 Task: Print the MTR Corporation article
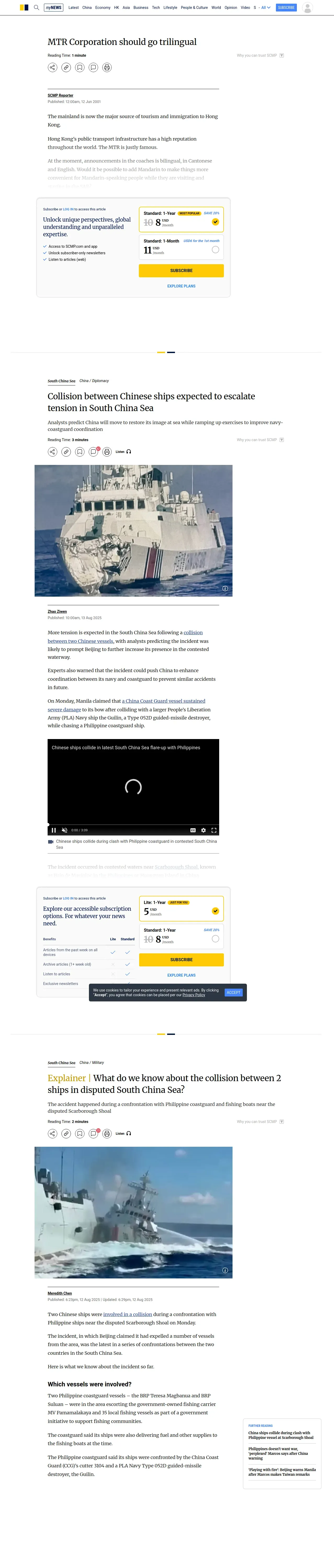107,68
